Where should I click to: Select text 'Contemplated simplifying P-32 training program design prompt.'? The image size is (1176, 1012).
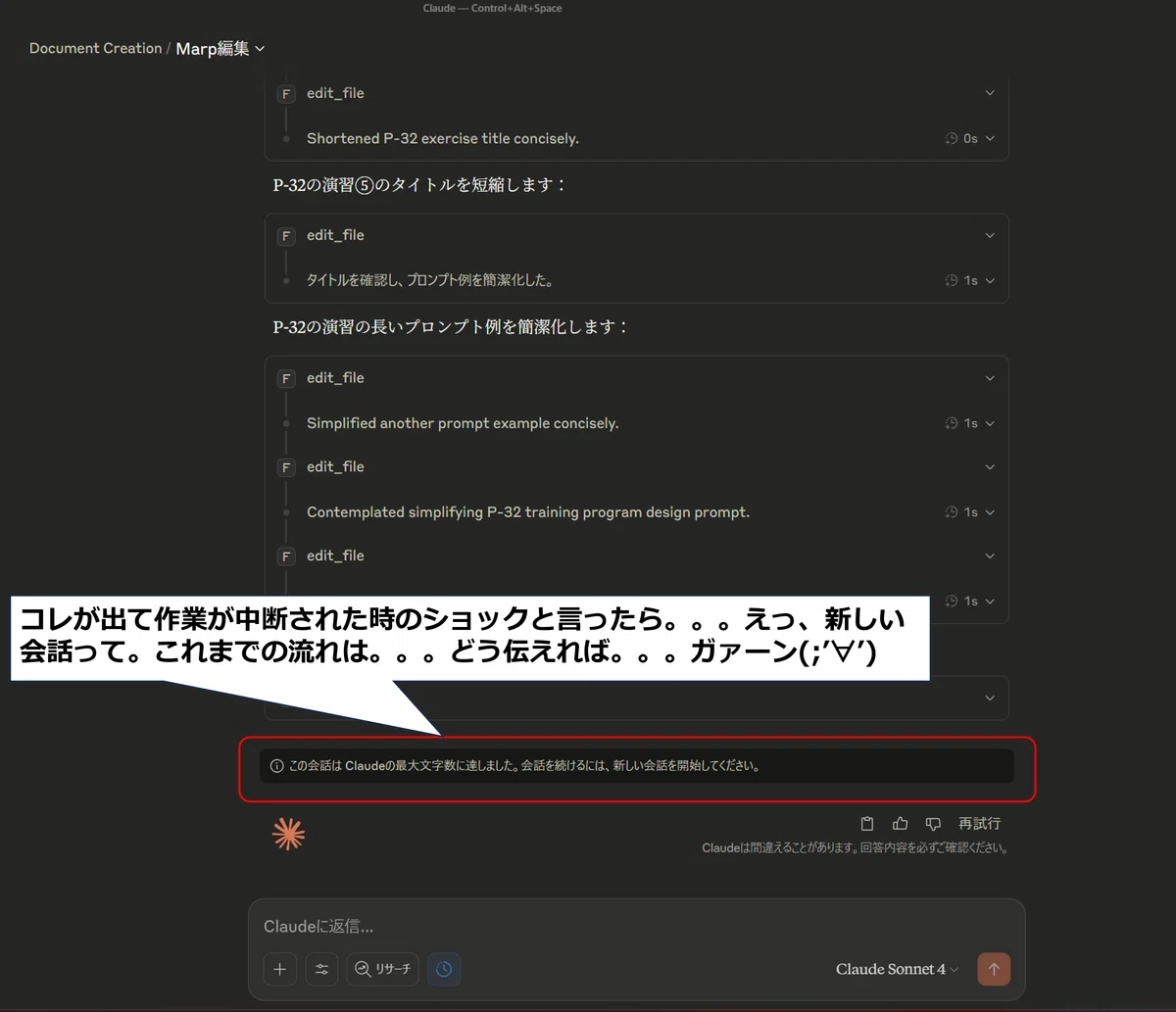pyautogui.click(x=528, y=512)
